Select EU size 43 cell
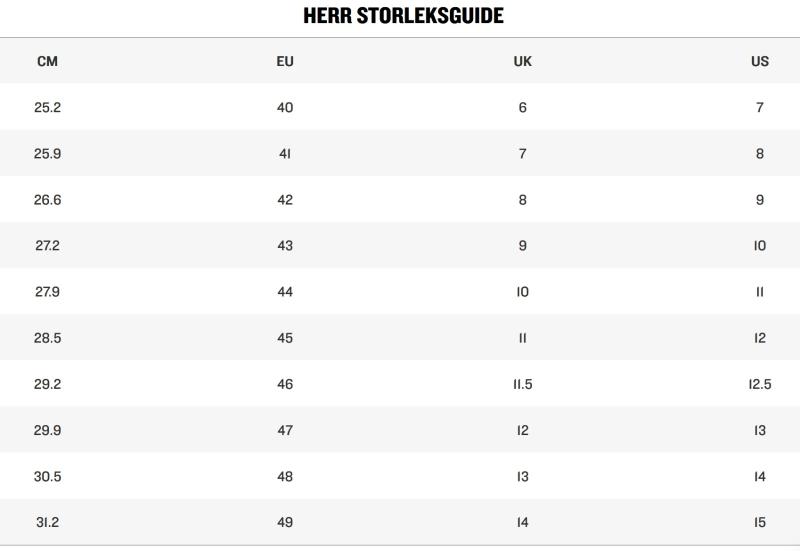Image resolution: width=800 pixels, height=551 pixels. pyautogui.click(x=285, y=246)
